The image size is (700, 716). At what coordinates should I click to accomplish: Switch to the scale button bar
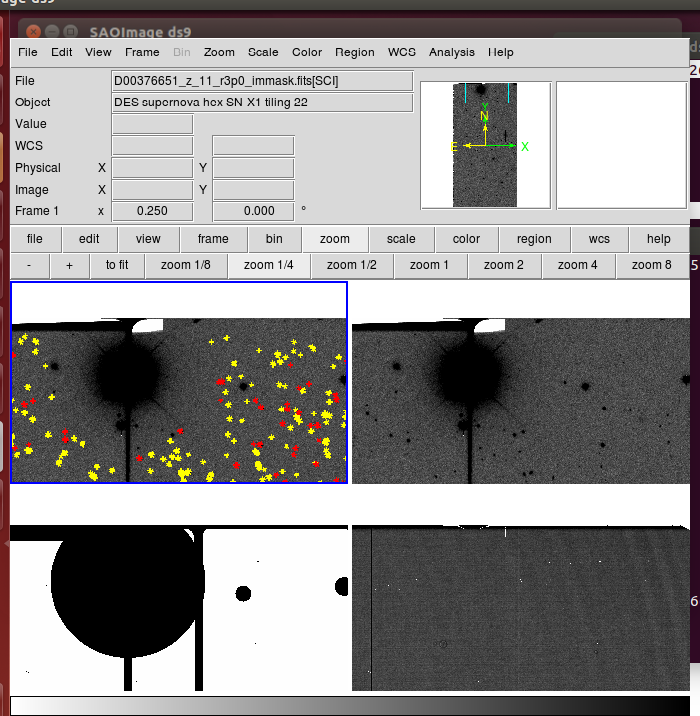pos(401,239)
